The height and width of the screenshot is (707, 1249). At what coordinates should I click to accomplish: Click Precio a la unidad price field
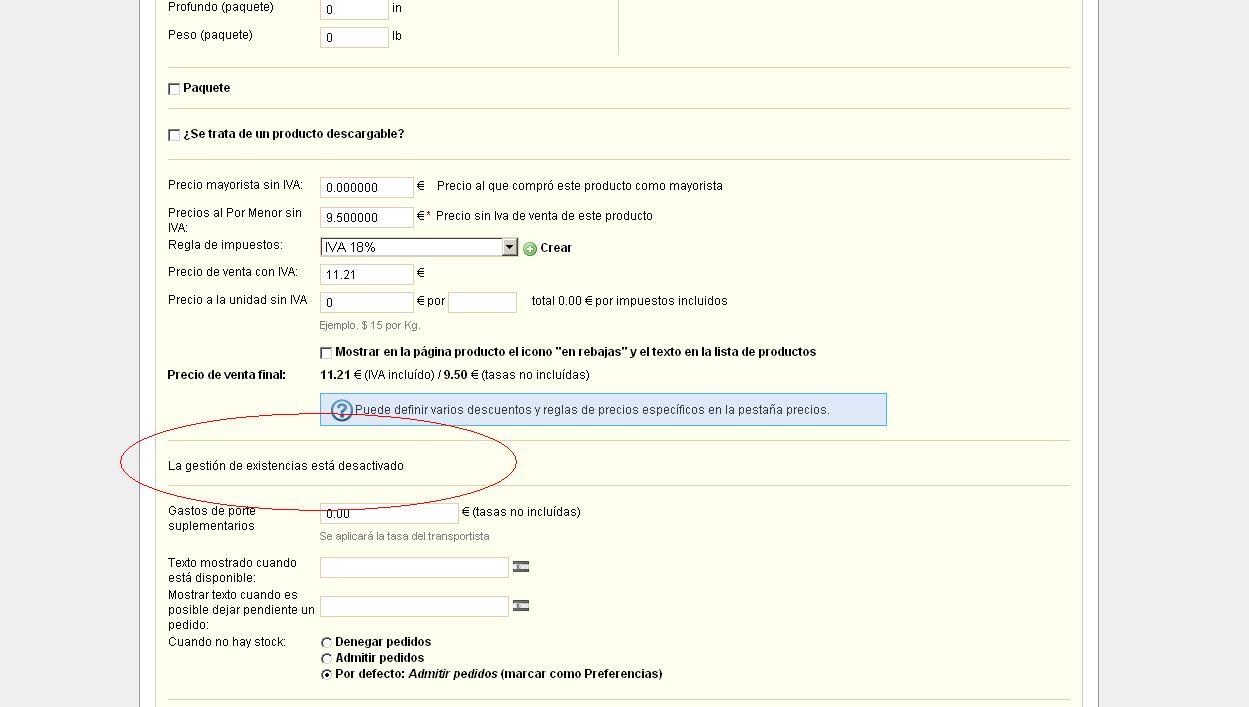pos(367,302)
